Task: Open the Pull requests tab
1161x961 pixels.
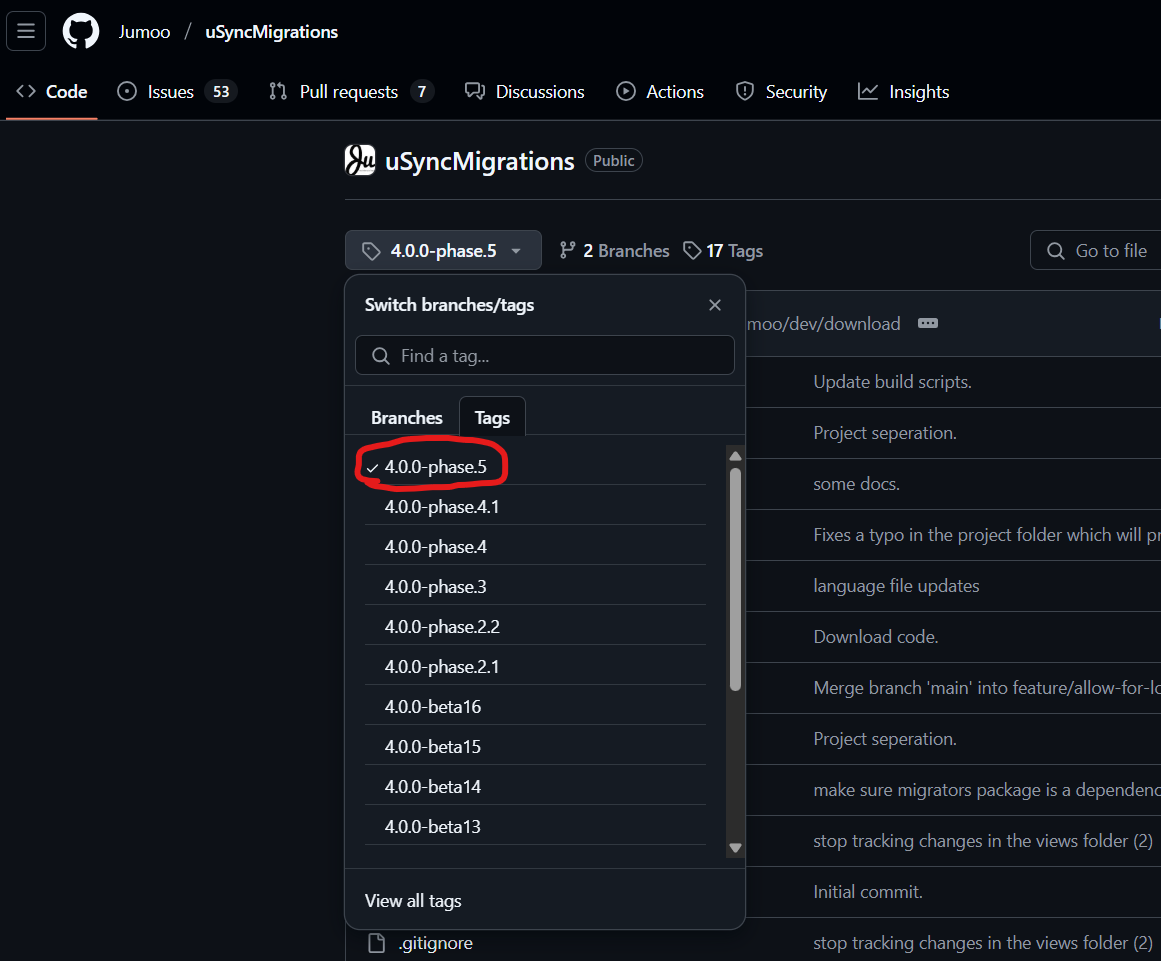Action: coord(350,92)
